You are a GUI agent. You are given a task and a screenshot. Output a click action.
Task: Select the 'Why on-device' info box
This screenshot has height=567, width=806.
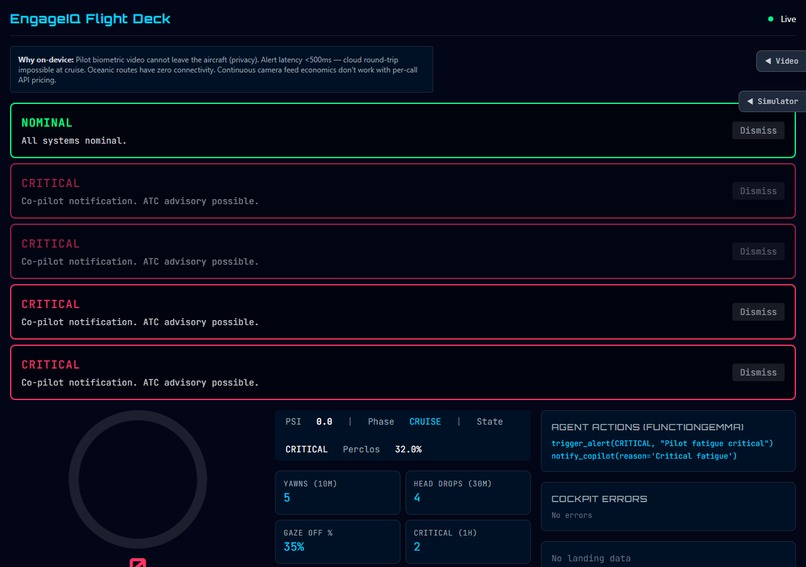[222, 69]
